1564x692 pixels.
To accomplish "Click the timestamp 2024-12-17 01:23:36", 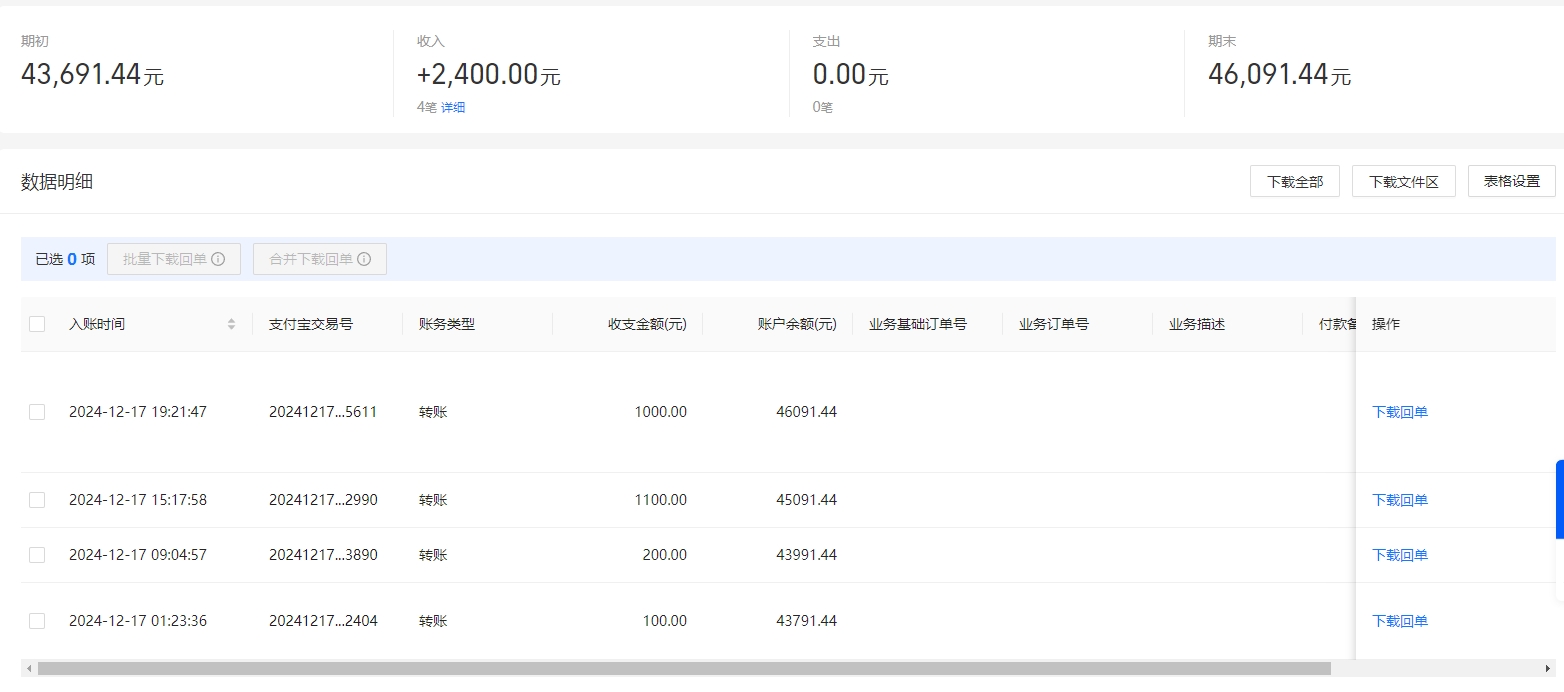I will coord(138,621).
